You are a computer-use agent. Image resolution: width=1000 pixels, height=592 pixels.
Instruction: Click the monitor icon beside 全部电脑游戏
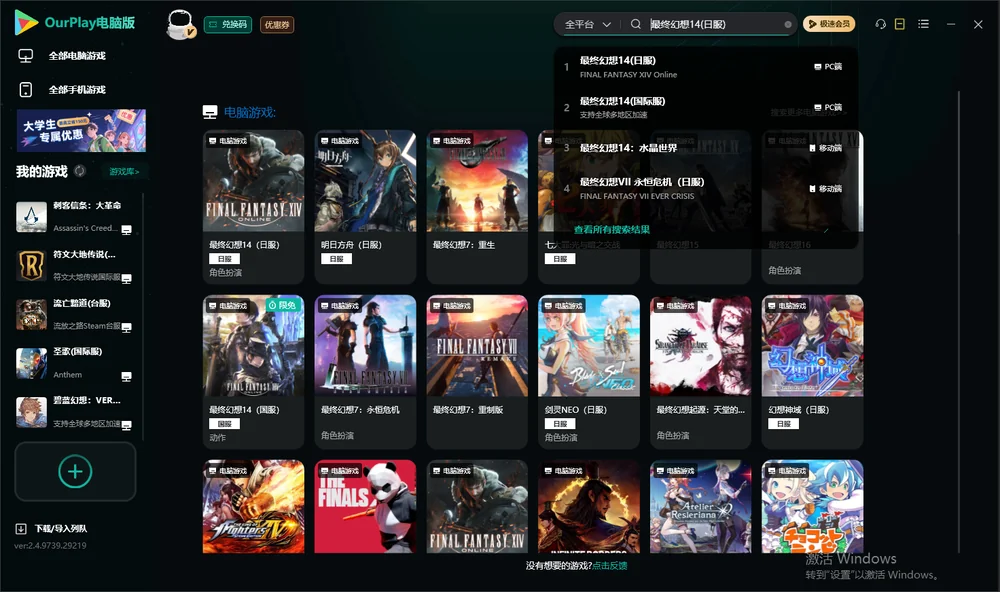pyautogui.click(x=26, y=56)
